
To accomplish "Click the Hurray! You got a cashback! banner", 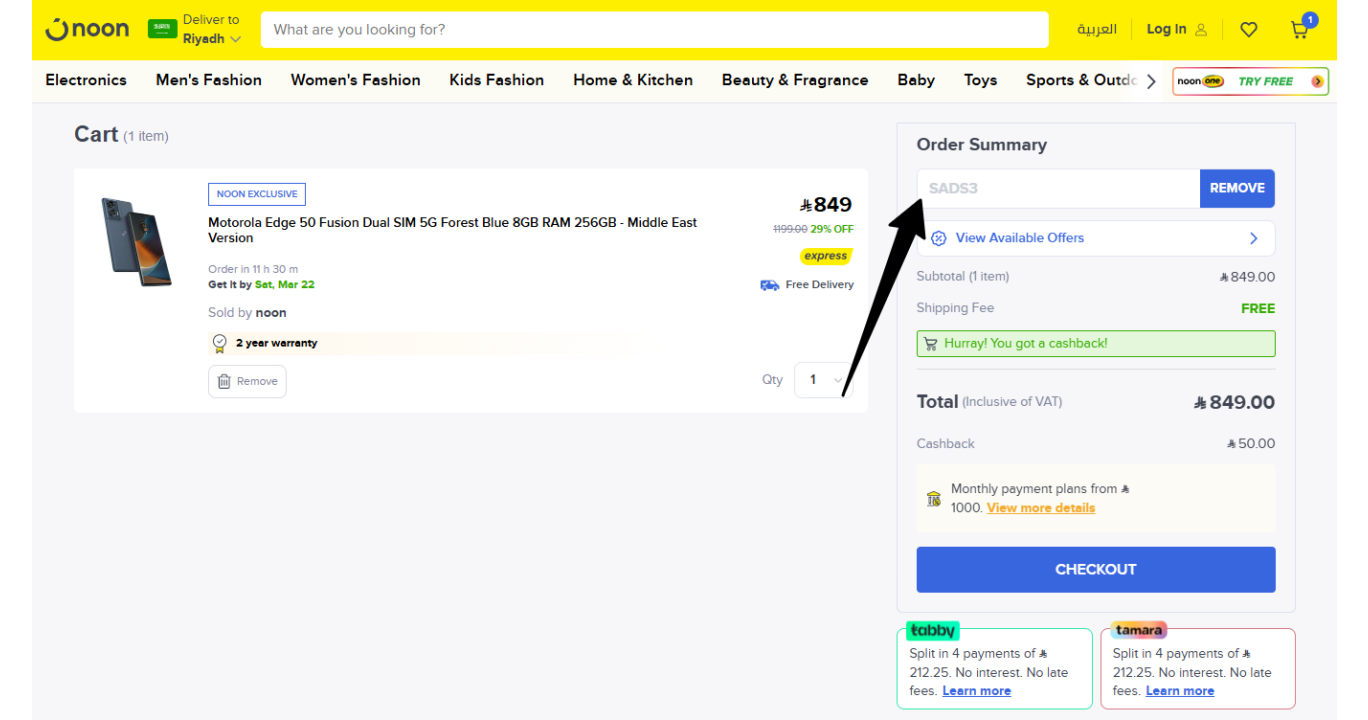I will tap(1096, 343).
